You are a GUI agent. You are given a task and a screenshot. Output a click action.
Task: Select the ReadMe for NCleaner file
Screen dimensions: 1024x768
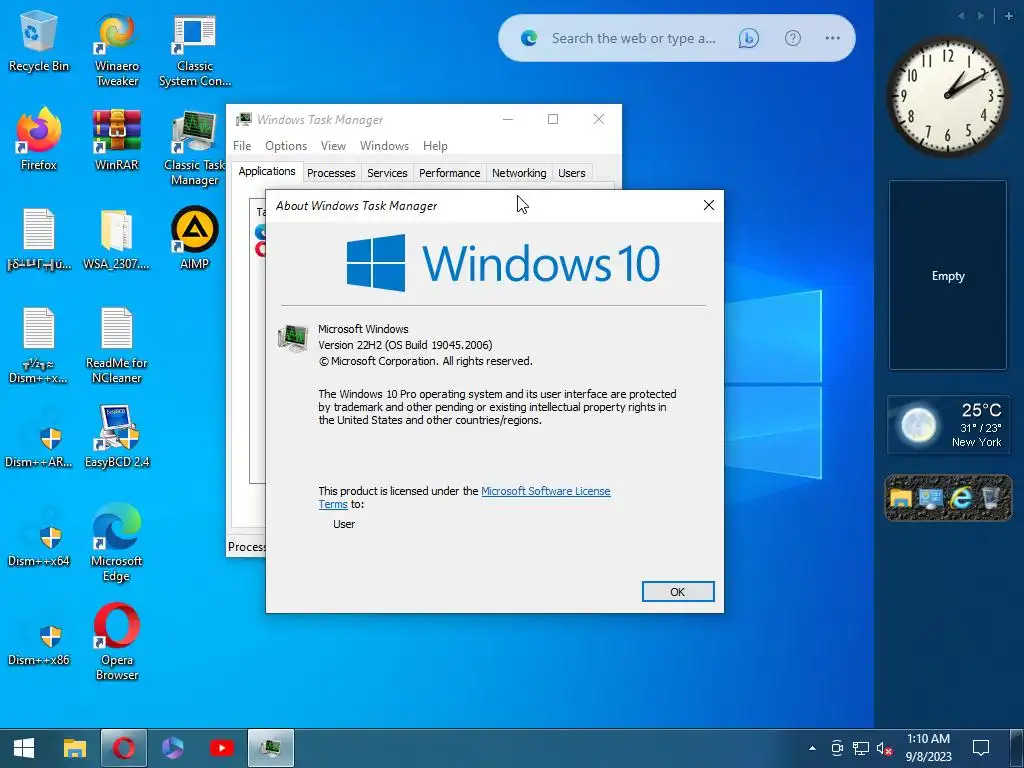(x=117, y=345)
